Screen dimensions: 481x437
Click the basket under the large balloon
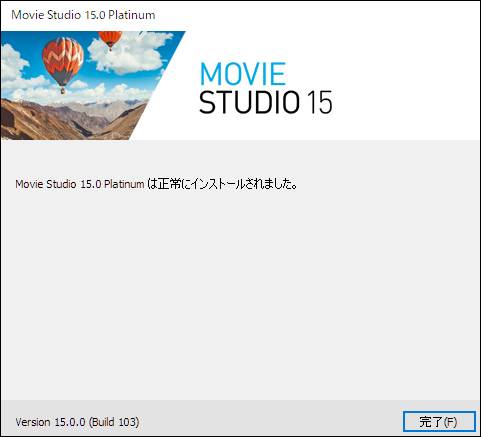(x=63, y=90)
